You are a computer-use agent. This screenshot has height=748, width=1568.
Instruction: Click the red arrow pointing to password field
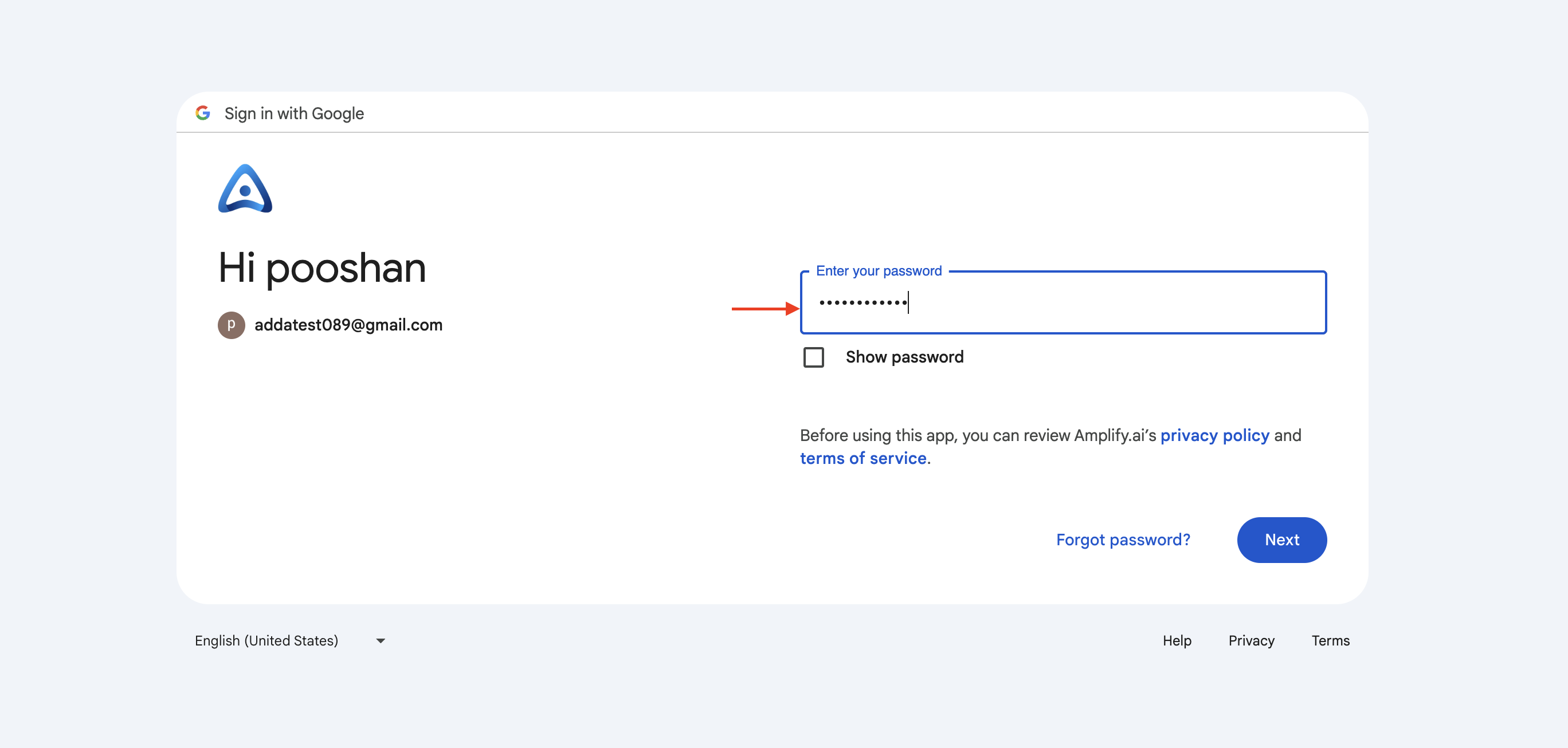(765, 309)
